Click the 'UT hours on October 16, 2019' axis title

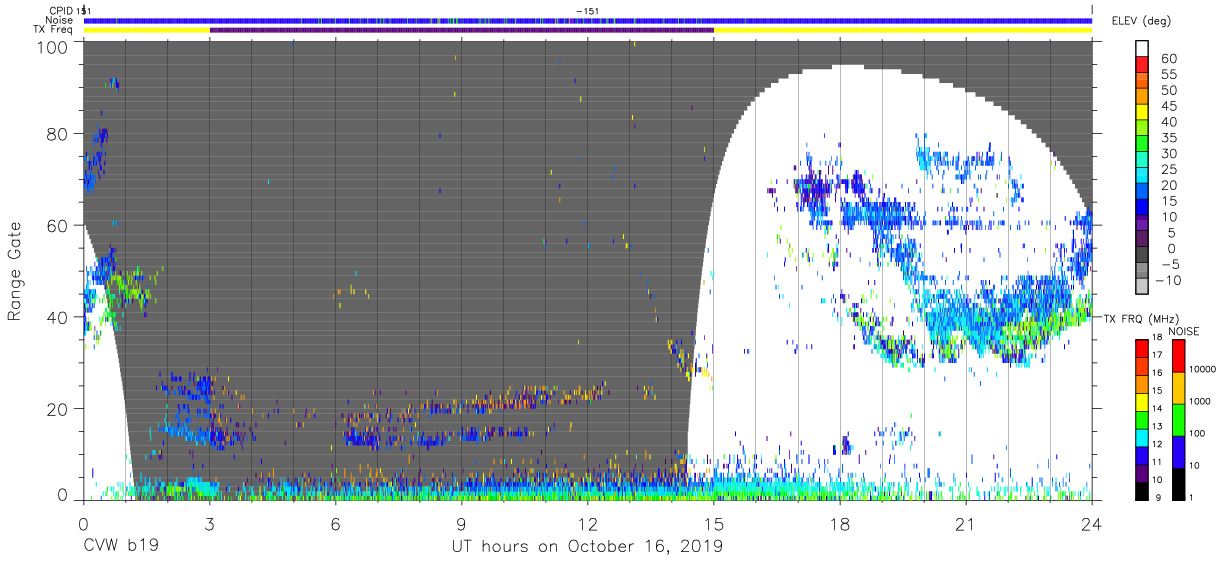pos(587,548)
